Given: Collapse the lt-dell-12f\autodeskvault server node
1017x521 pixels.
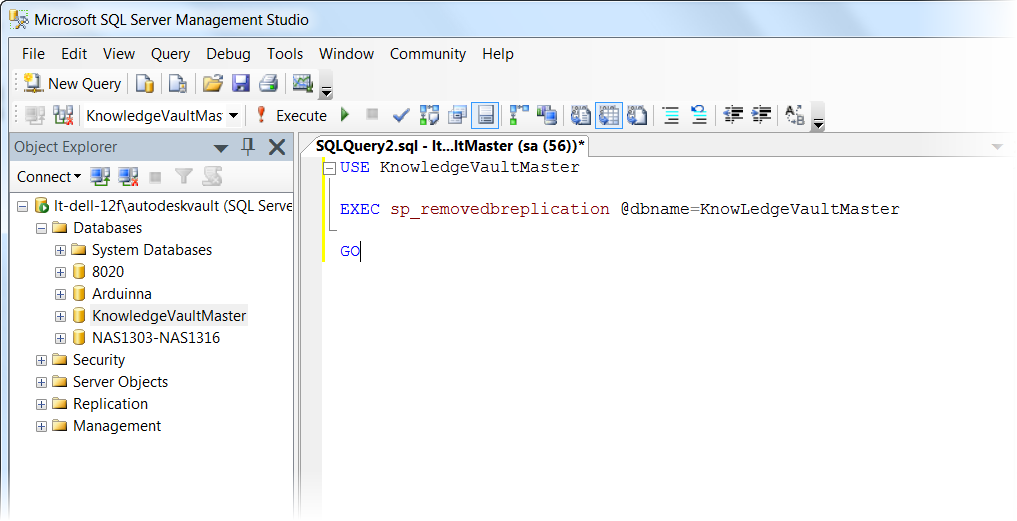Looking at the screenshot, I should (23, 206).
